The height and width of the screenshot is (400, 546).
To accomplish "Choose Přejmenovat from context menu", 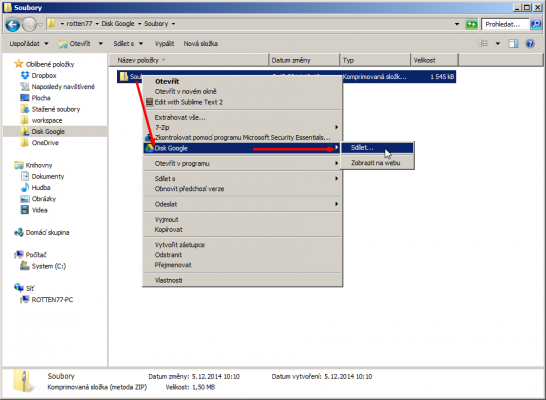I will 242,265.
